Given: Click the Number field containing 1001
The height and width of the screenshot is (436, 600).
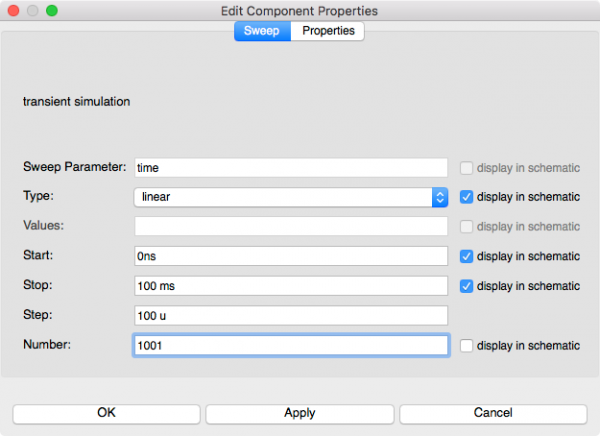Looking at the screenshot, I should click(x=290, y=345).
